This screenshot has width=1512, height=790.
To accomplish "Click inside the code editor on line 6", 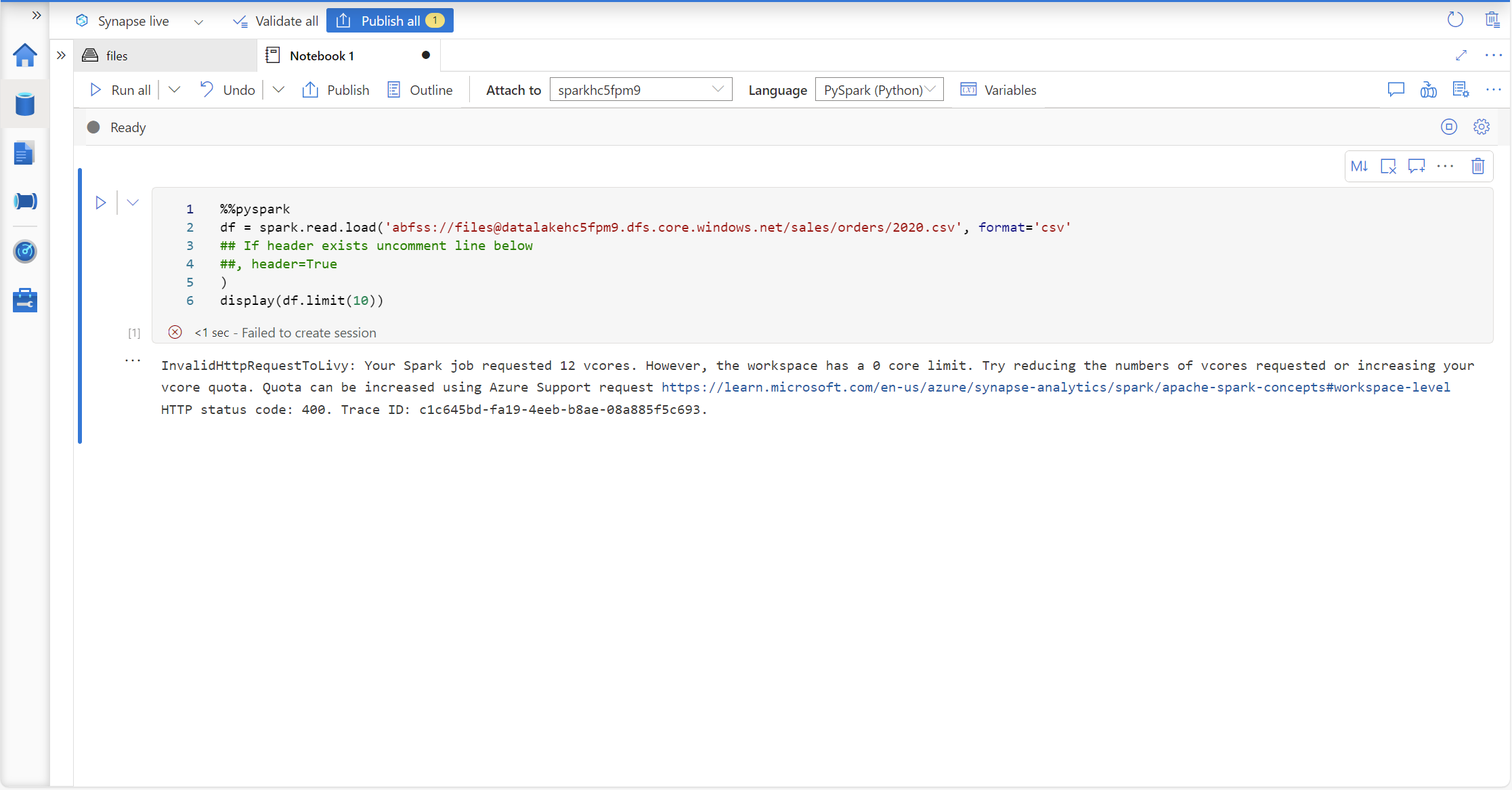I will tap(301, 300).
